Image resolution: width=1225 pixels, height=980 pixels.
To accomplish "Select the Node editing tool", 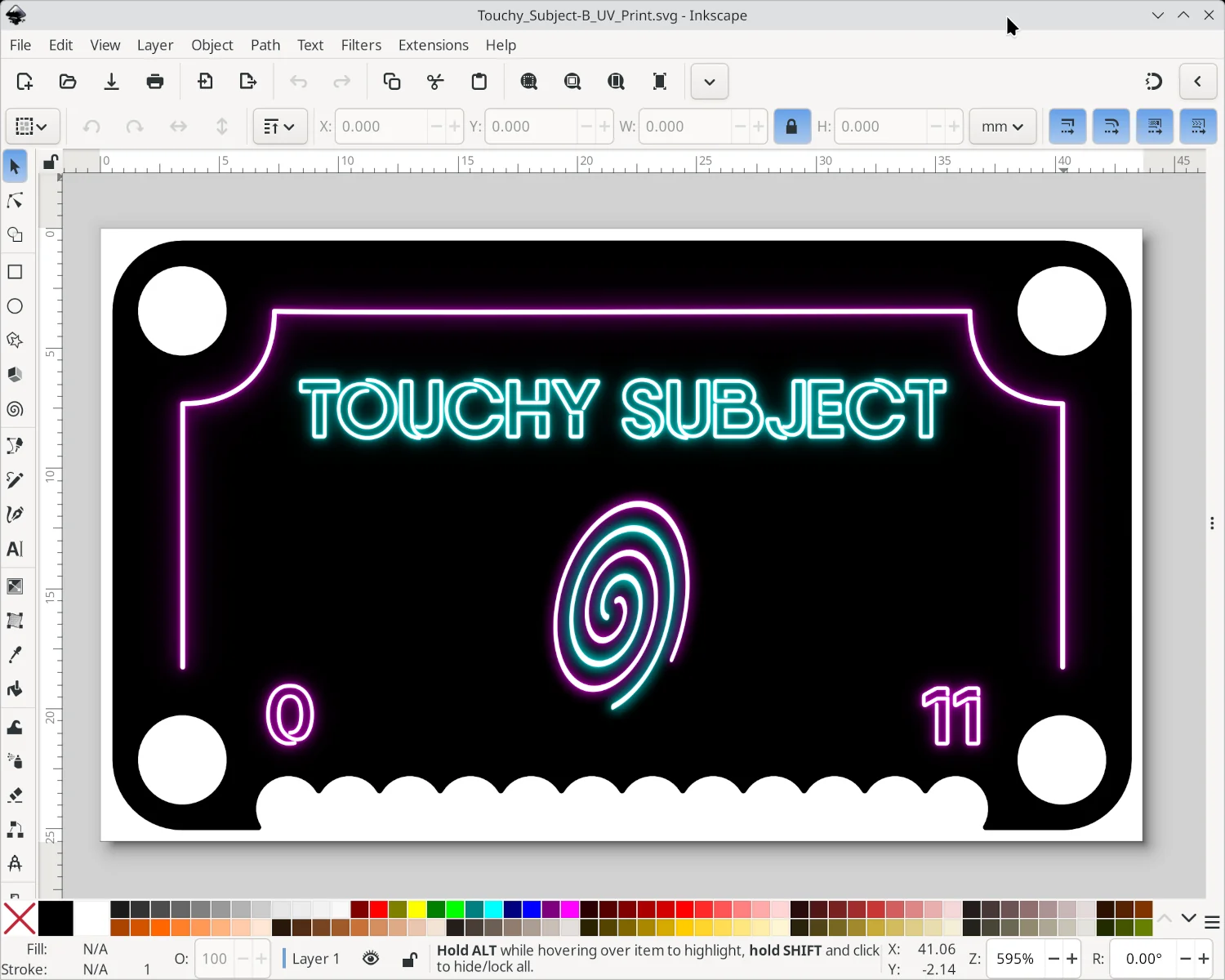I will click(15, 200).
